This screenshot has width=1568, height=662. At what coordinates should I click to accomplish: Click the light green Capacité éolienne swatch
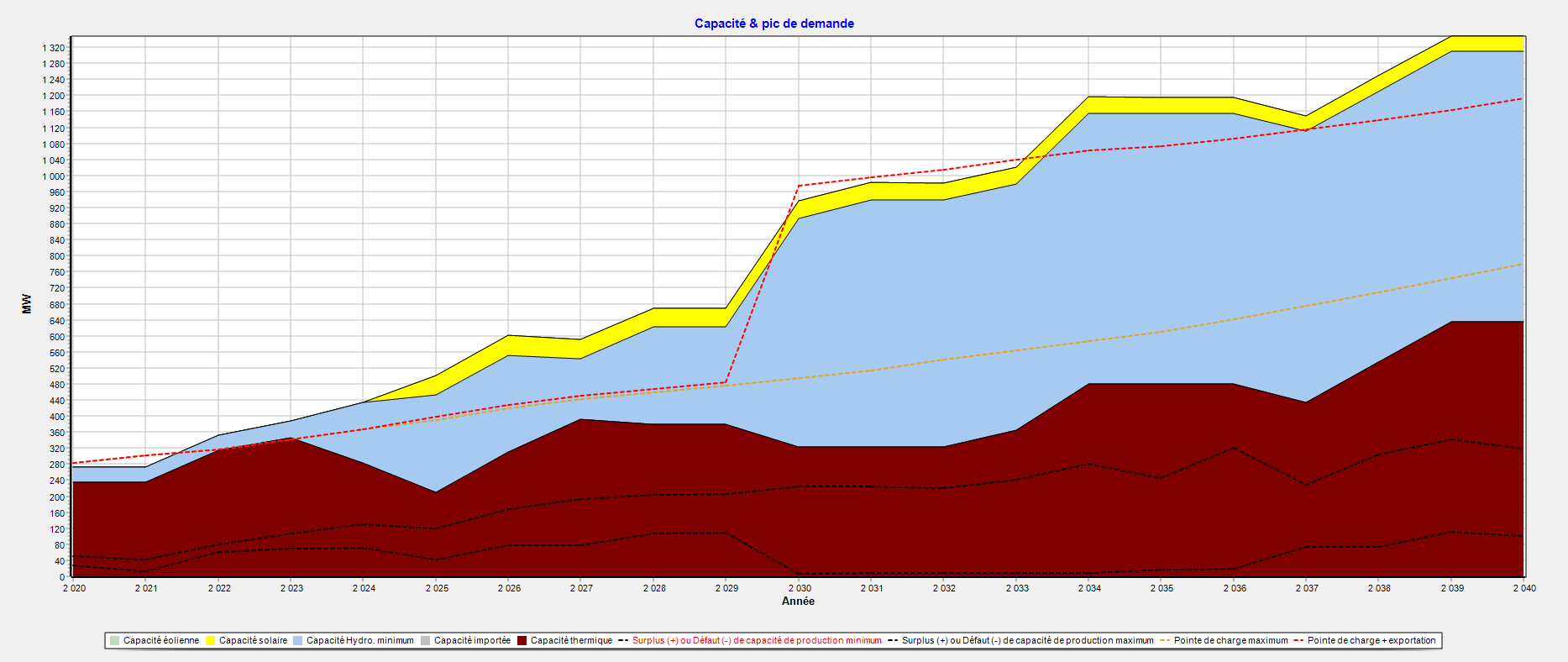114,641
